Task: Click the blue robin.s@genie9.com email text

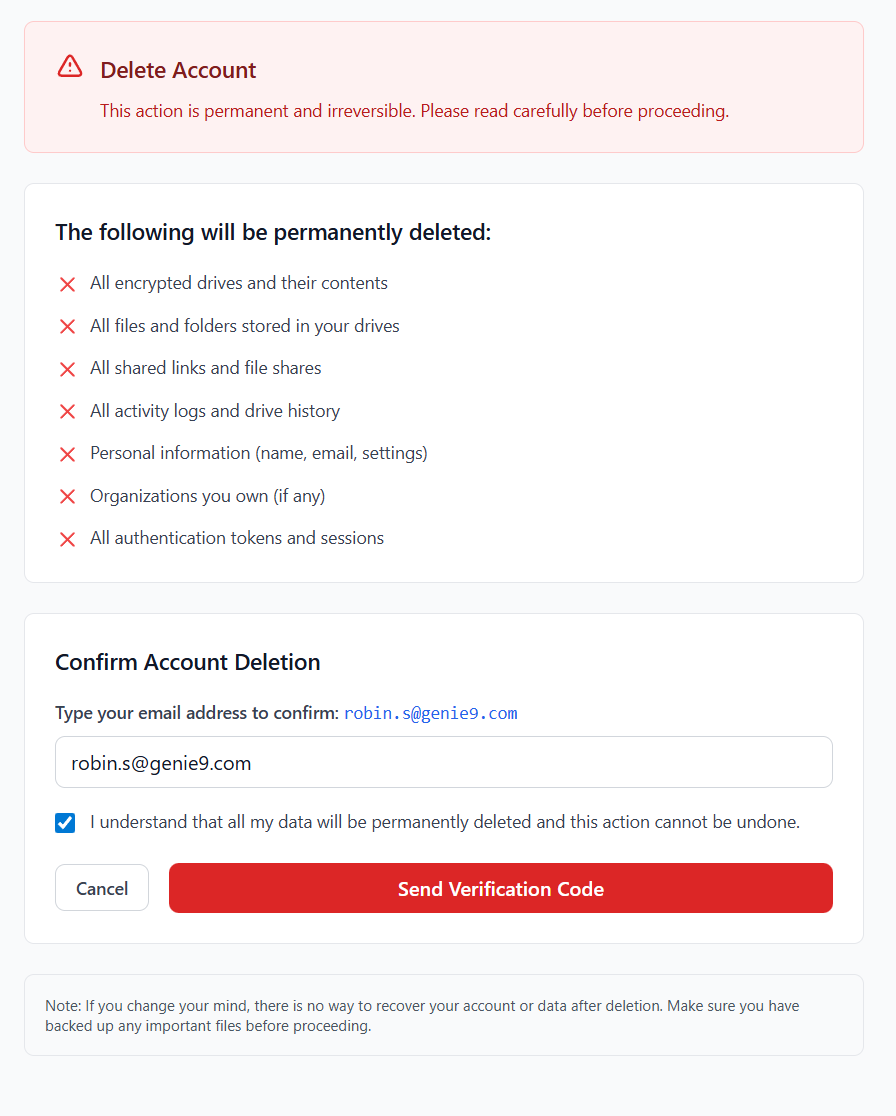Action: click(430, 713)
